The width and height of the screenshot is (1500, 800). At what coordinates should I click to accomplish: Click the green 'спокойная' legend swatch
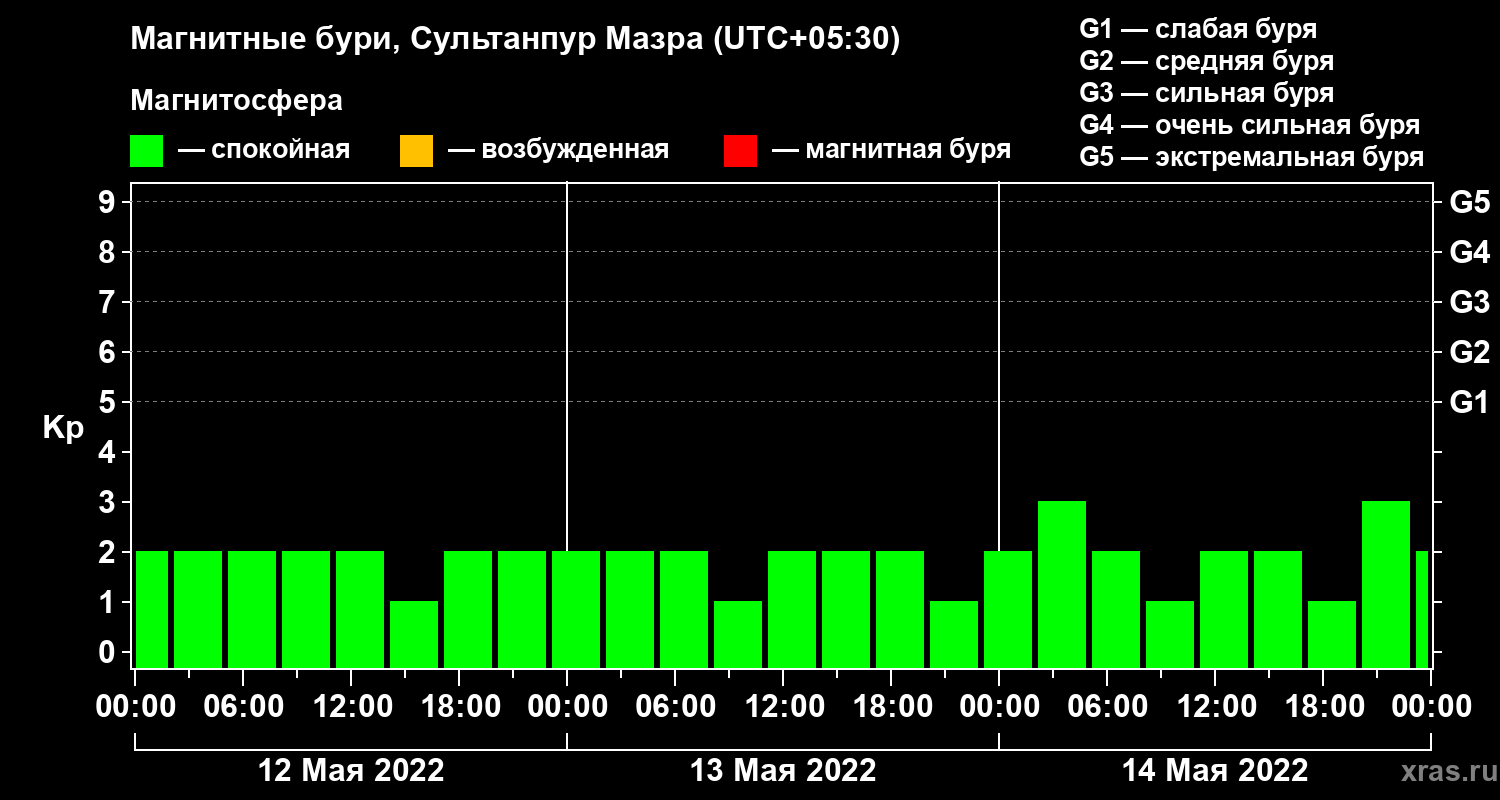(147, 151)
